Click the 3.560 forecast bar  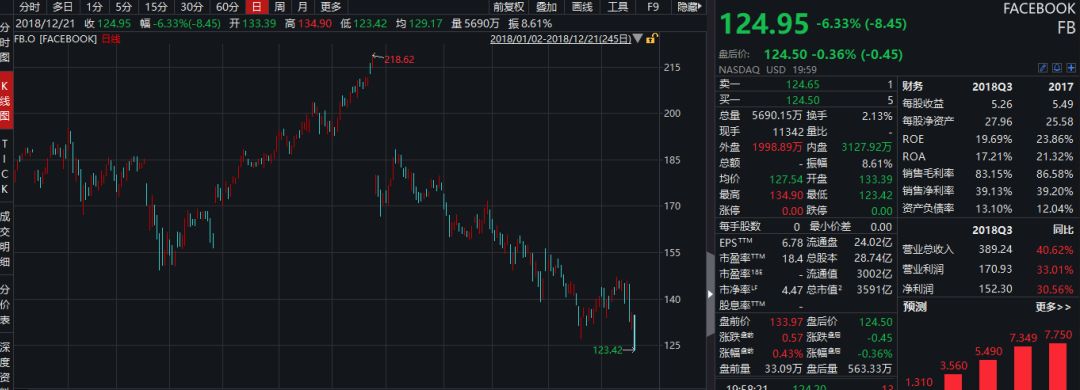pyautogui.click(x=953, y=382)
